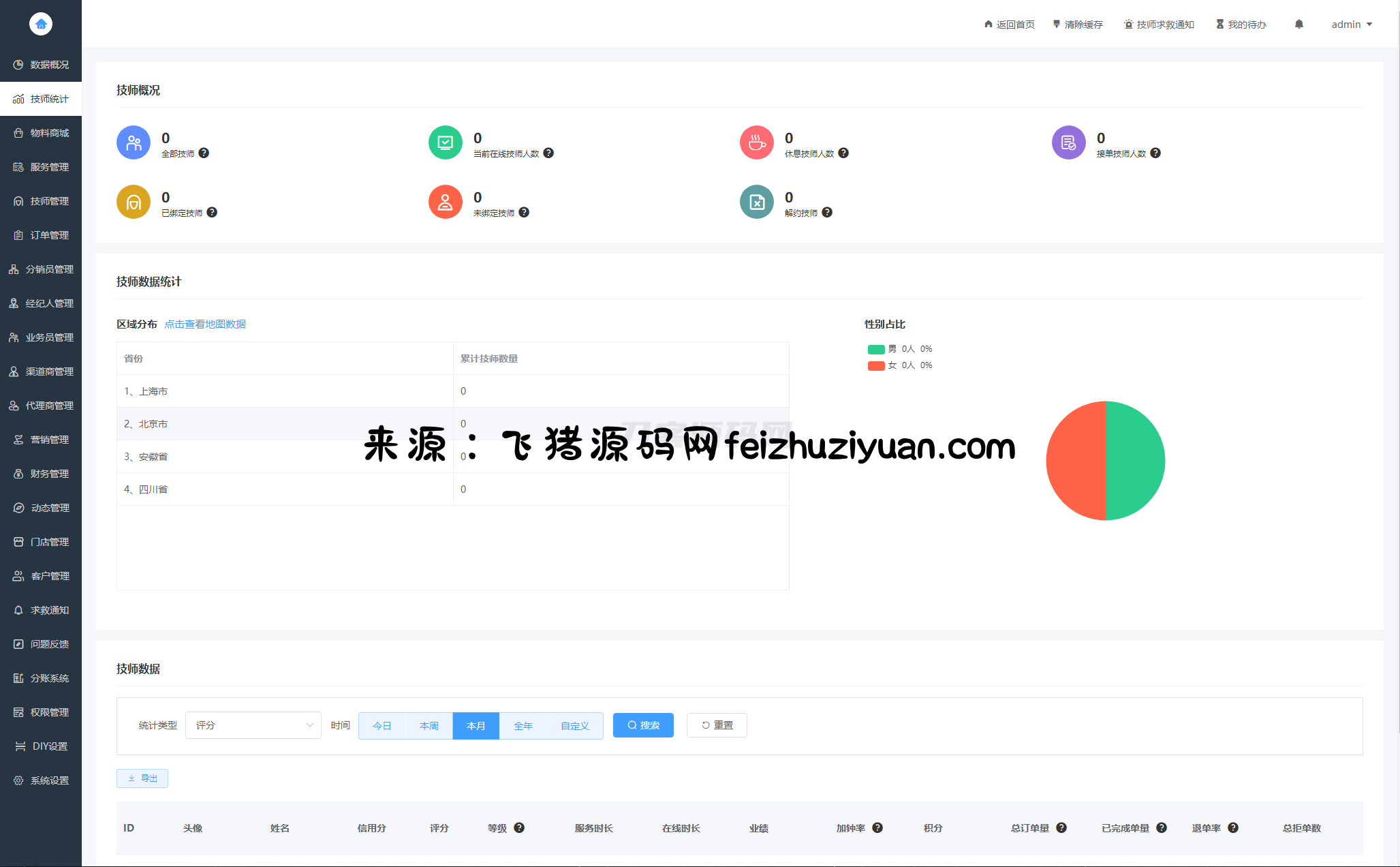Select the 全年 time range option
Screen dimensions: 1400x867
coord(523,726)
